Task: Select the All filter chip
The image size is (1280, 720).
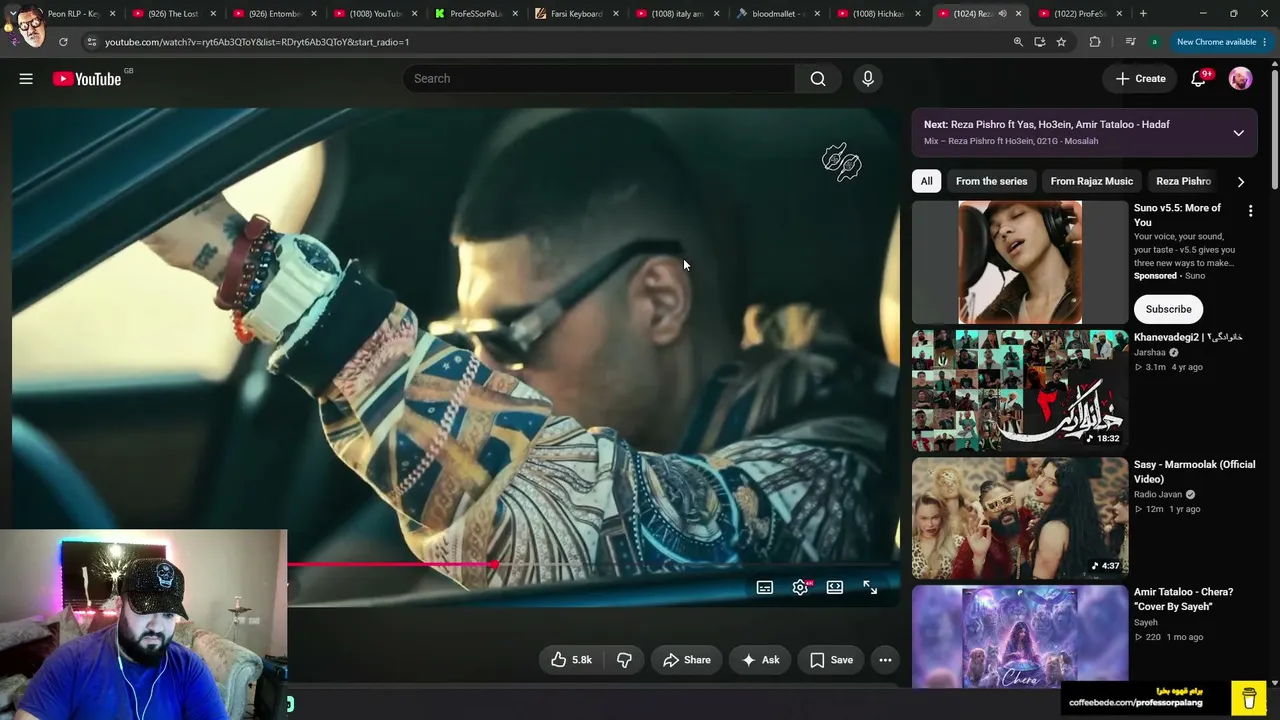Action: (x=927, y=181)
